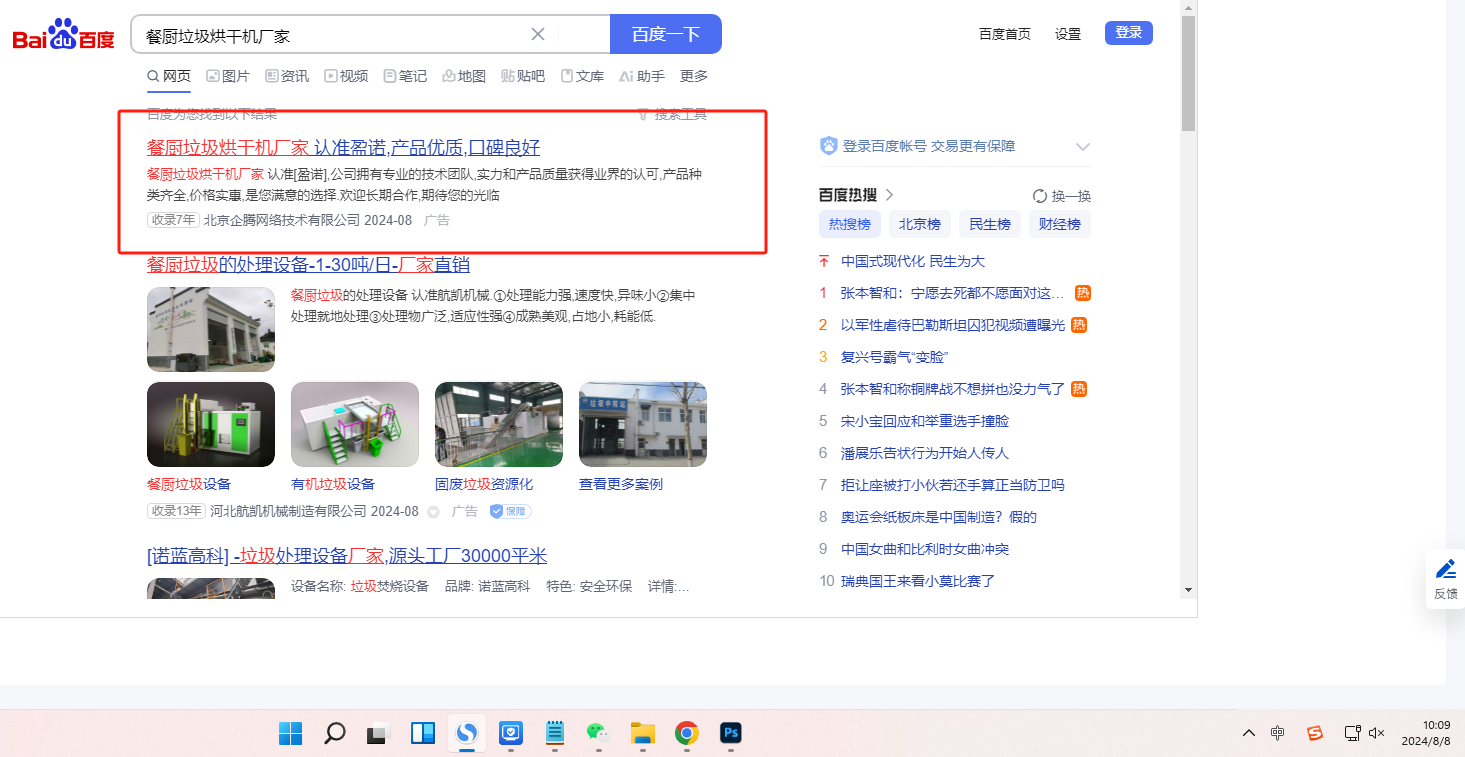Screen dimensions: 1465x757
Task: Open Photoshop from the taskbar
Action: pyautogui.click(x=731, y=734)
